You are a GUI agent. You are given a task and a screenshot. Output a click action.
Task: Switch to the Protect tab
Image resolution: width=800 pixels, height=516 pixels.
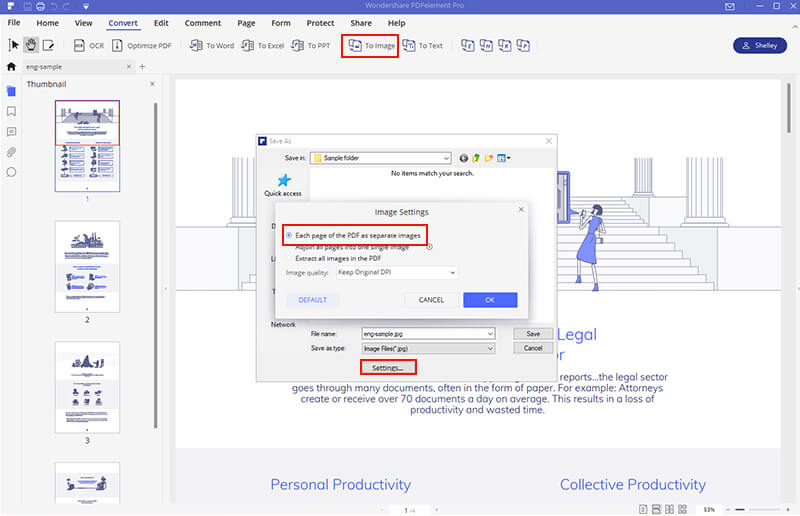click(320, 23)
